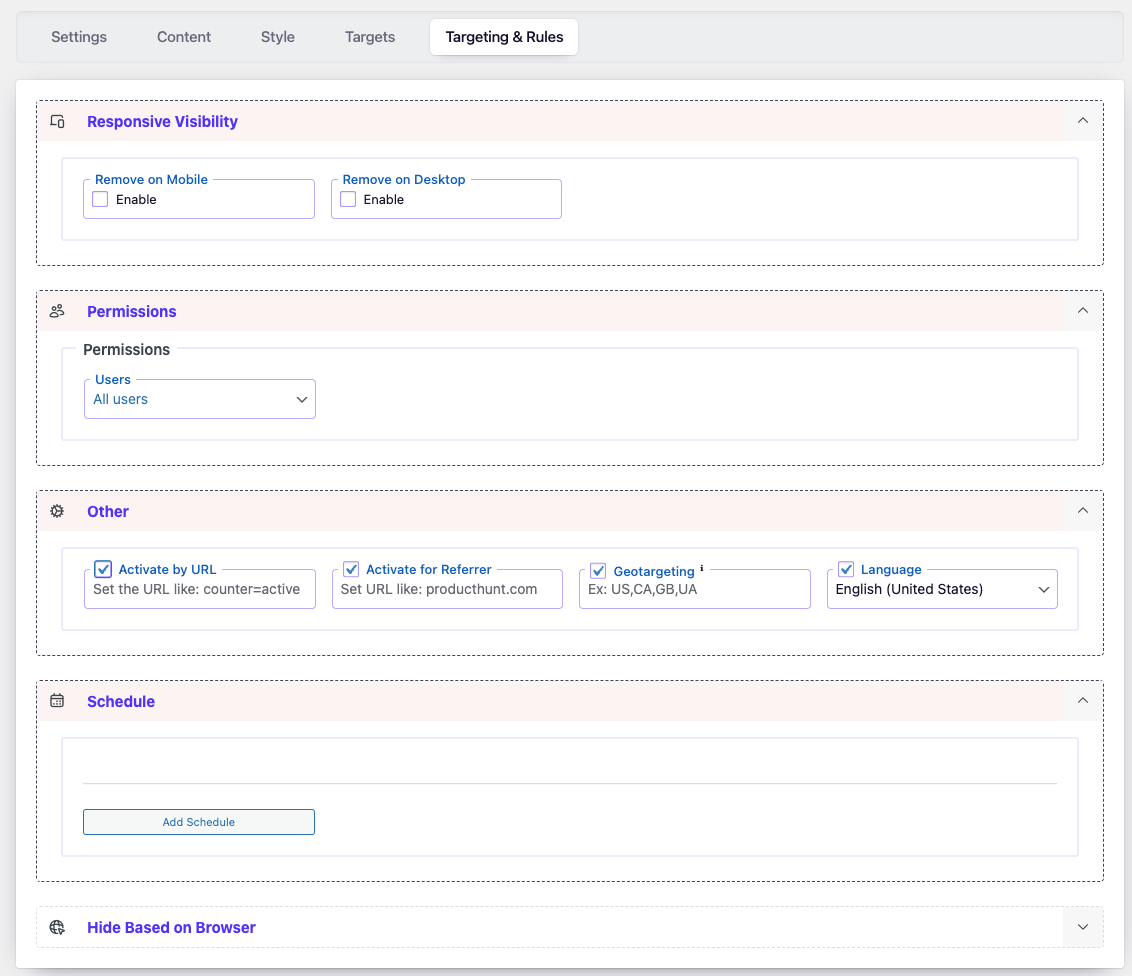Open the Language selection dropdown
Image resolution: width=1132 pixels, height=976 pixels.
pyautogui.click(x=942, y=589)
